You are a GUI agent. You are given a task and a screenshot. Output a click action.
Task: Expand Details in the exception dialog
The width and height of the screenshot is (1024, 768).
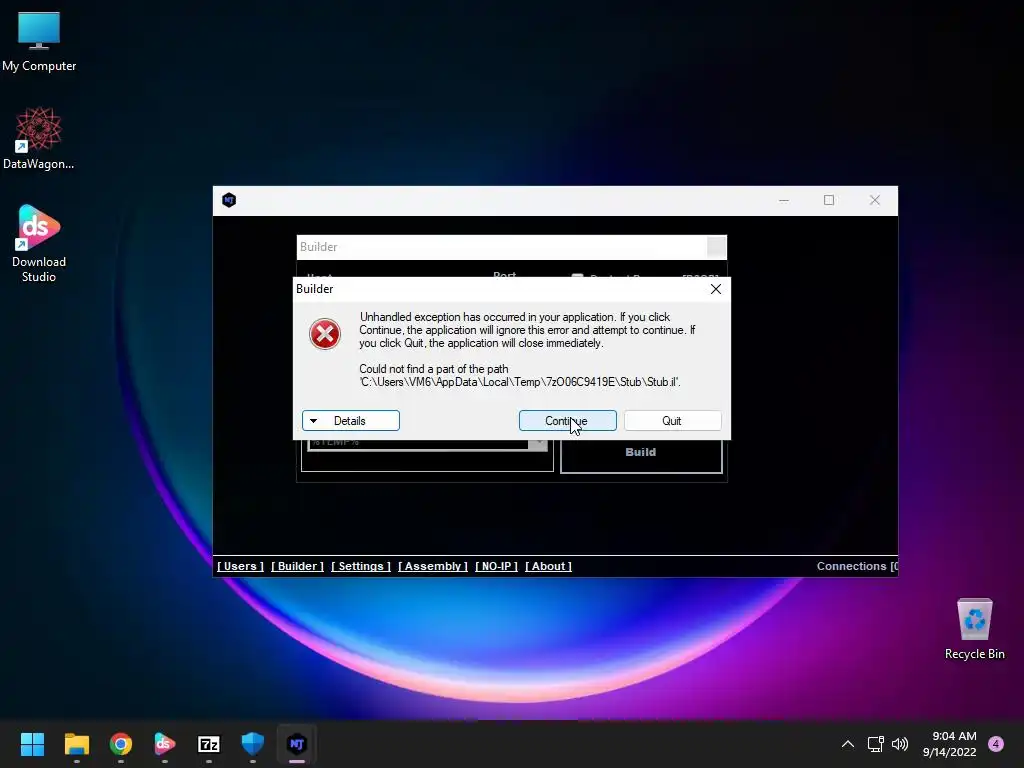coord(351,421)
